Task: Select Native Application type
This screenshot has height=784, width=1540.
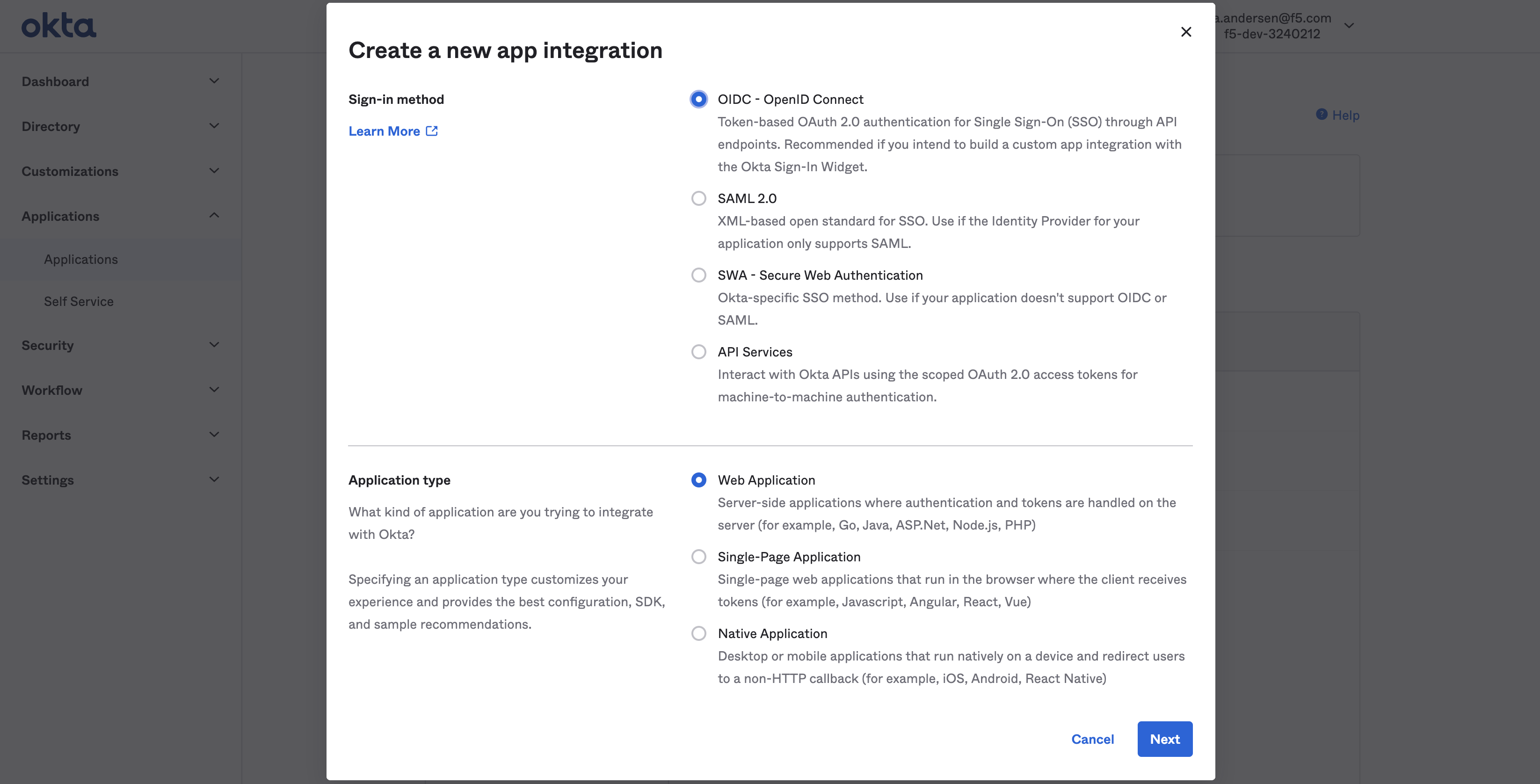Action: pos(698,633)
